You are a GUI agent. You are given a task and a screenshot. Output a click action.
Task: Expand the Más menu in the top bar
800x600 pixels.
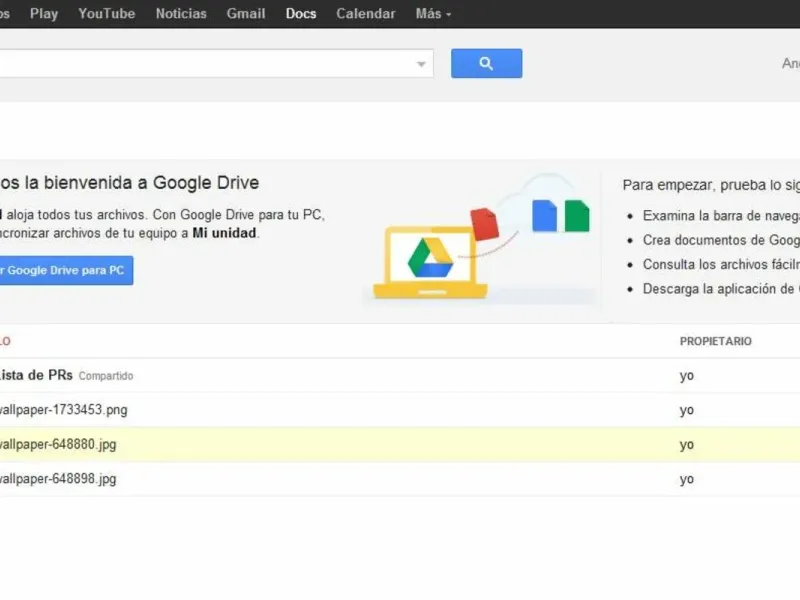[433, 14]
